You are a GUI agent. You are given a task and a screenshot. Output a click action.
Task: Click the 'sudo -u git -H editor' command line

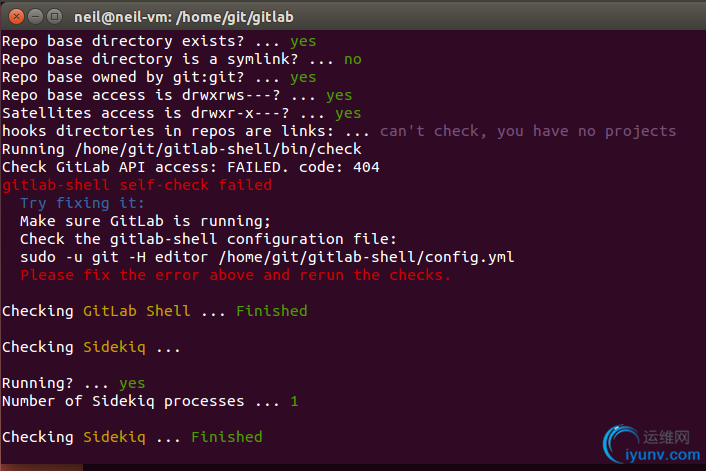click(267, 258)
